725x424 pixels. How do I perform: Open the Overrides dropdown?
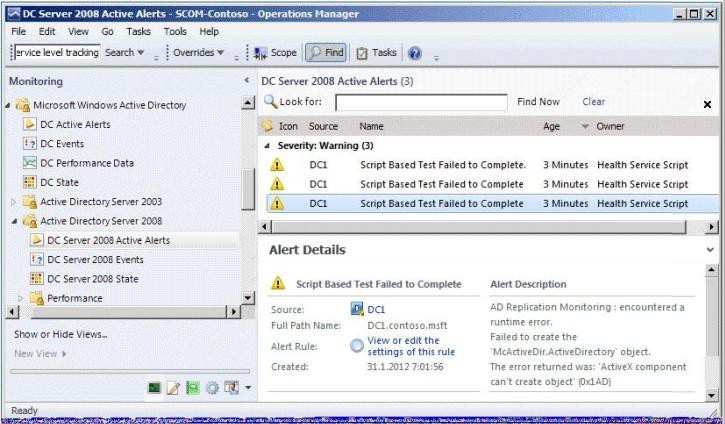198,52
